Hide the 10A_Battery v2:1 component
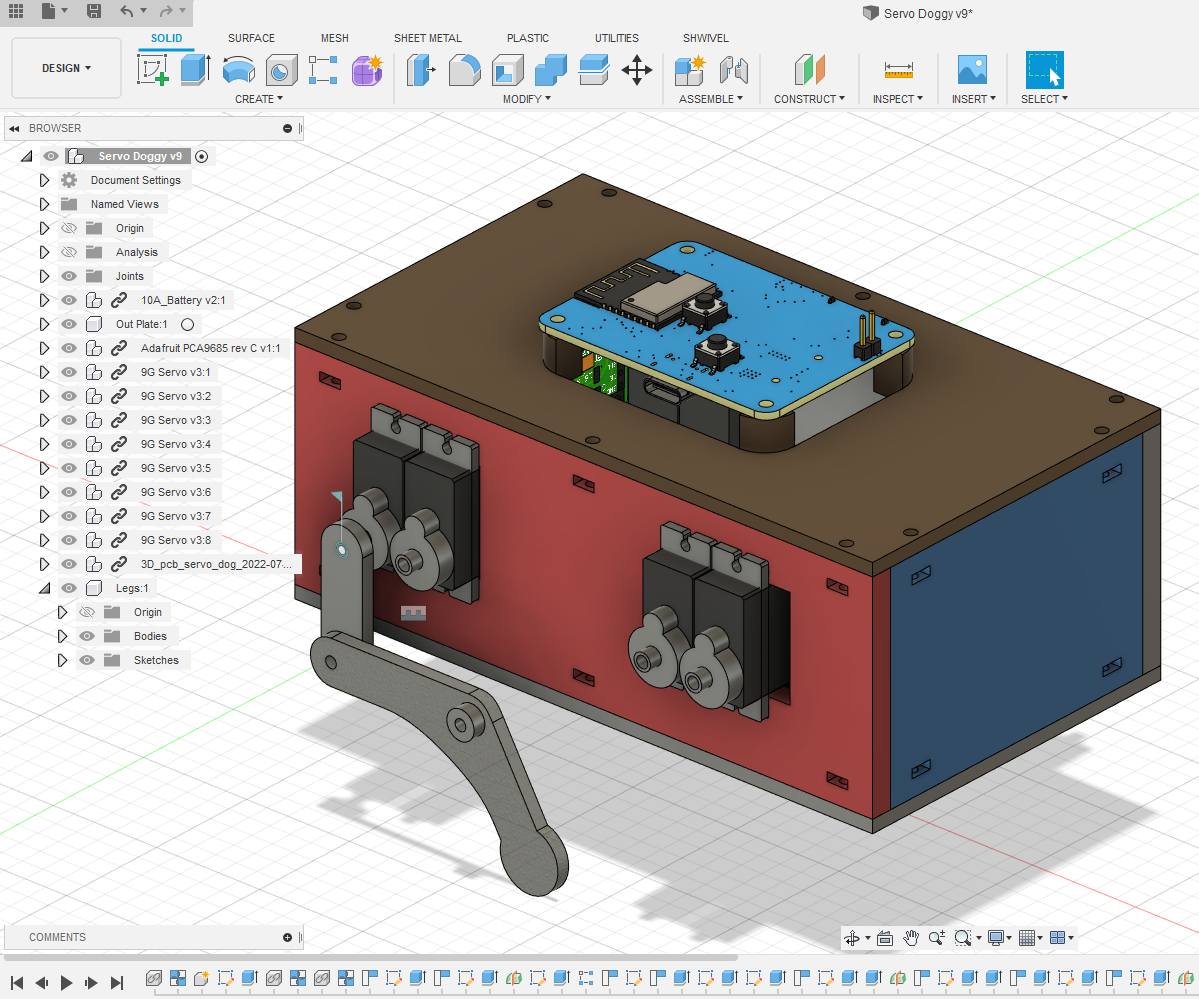Viewport: 1199px width, 999px height. pos(69,301)
